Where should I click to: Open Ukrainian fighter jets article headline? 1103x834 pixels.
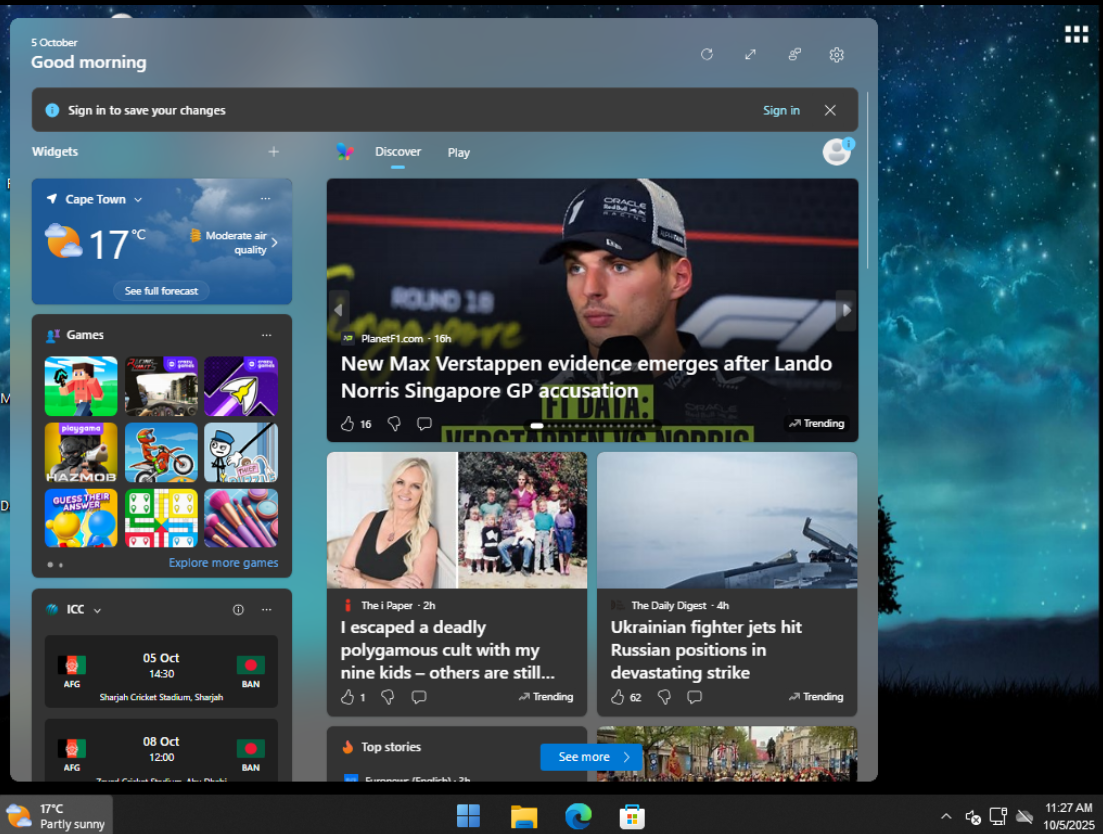(706, 650)
